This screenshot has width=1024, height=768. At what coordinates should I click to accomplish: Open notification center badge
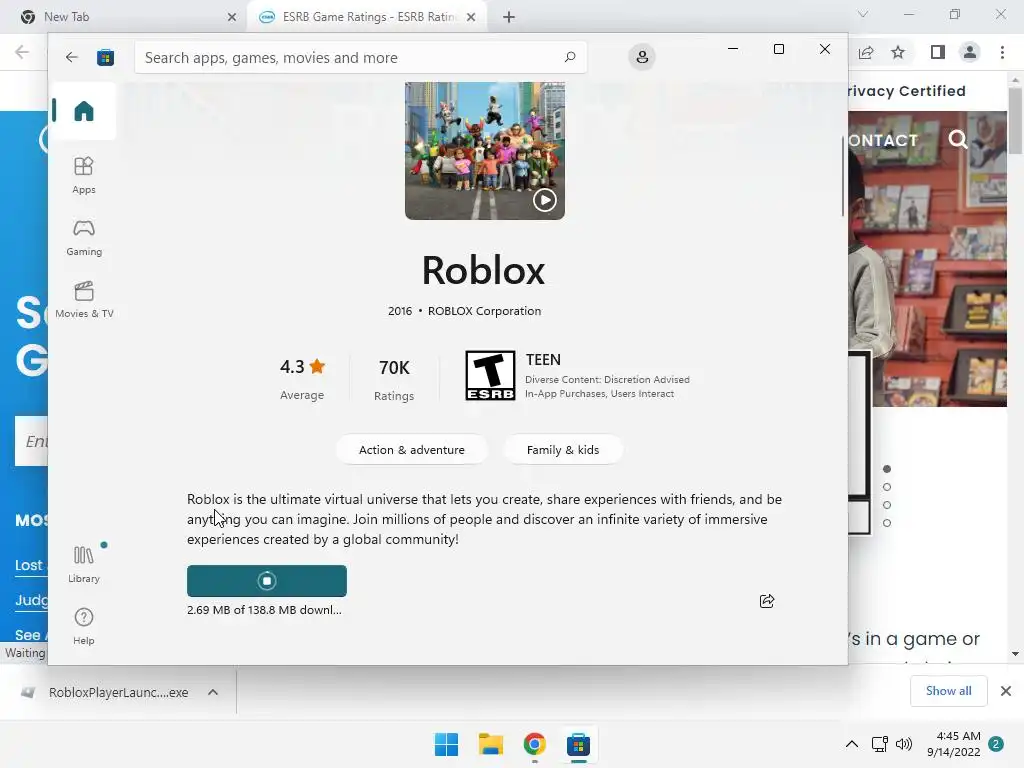tap(996, 744)
